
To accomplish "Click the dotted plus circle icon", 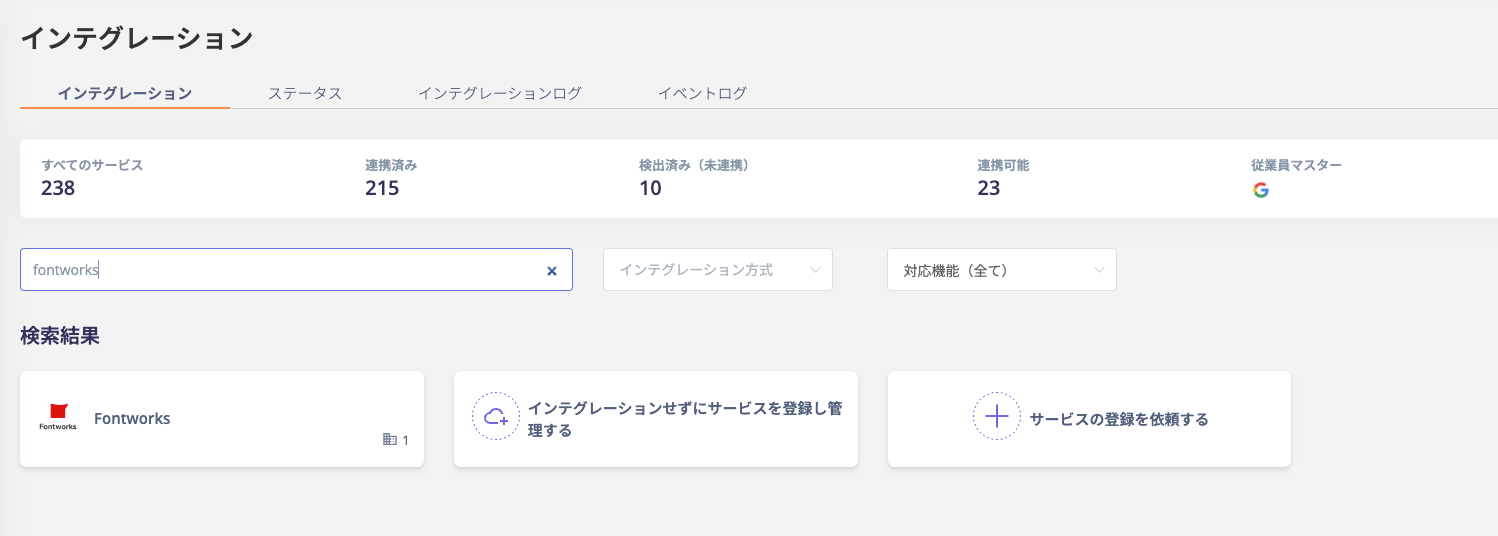I will 997,417.
